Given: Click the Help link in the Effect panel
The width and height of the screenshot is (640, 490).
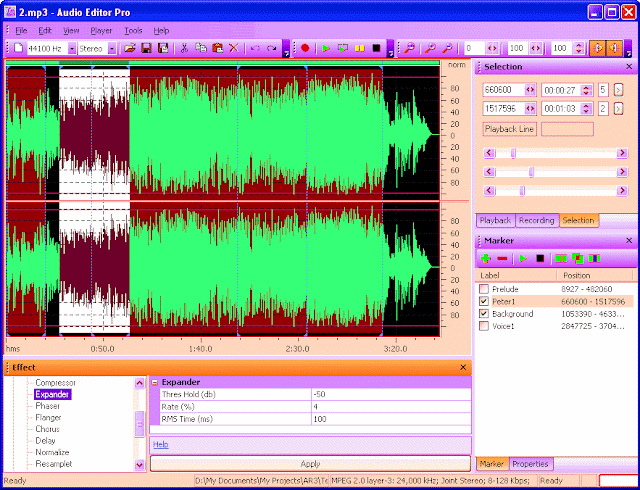Looking at the screenshot, I should coord(160,444).
